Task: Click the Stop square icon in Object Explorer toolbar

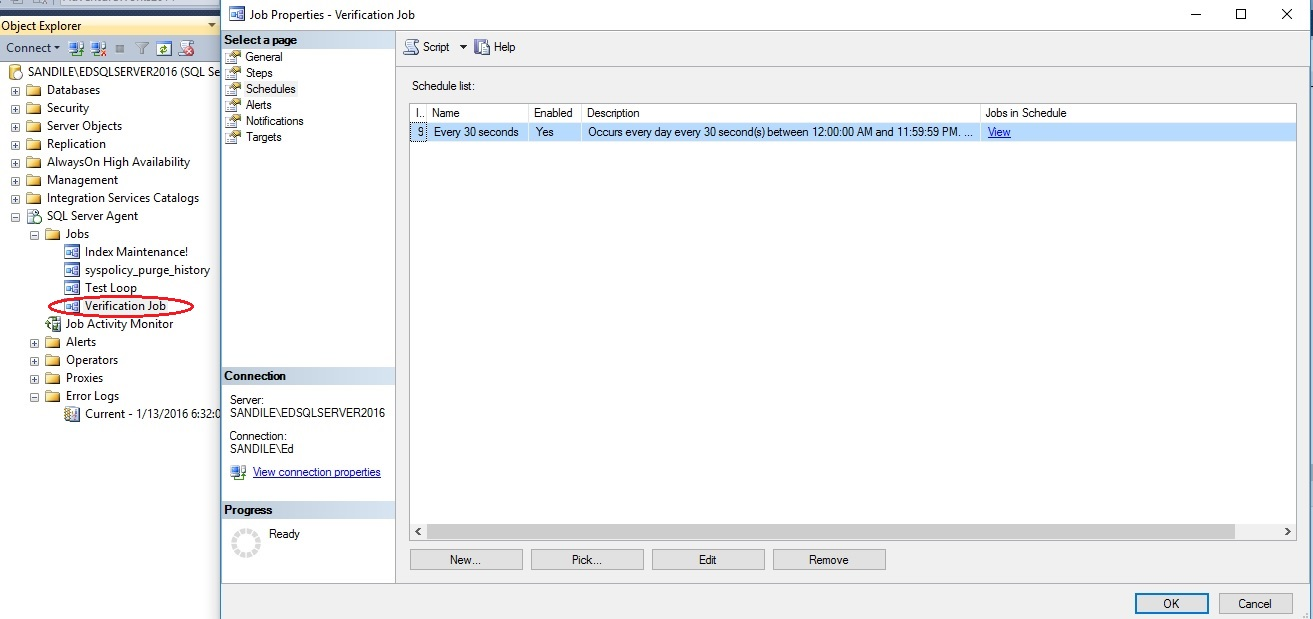Action: point(120,48)
